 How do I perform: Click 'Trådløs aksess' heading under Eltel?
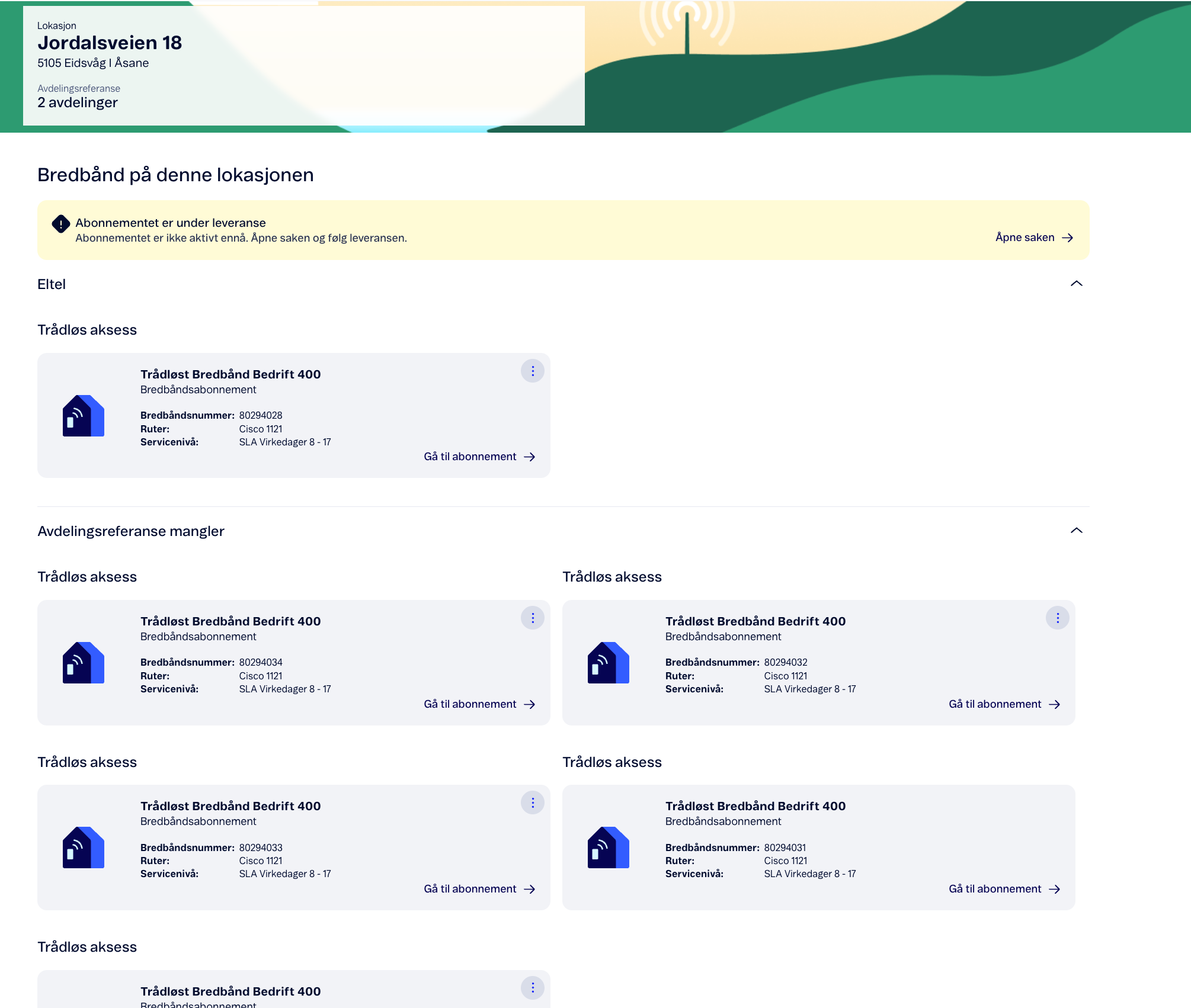(87, 330)
